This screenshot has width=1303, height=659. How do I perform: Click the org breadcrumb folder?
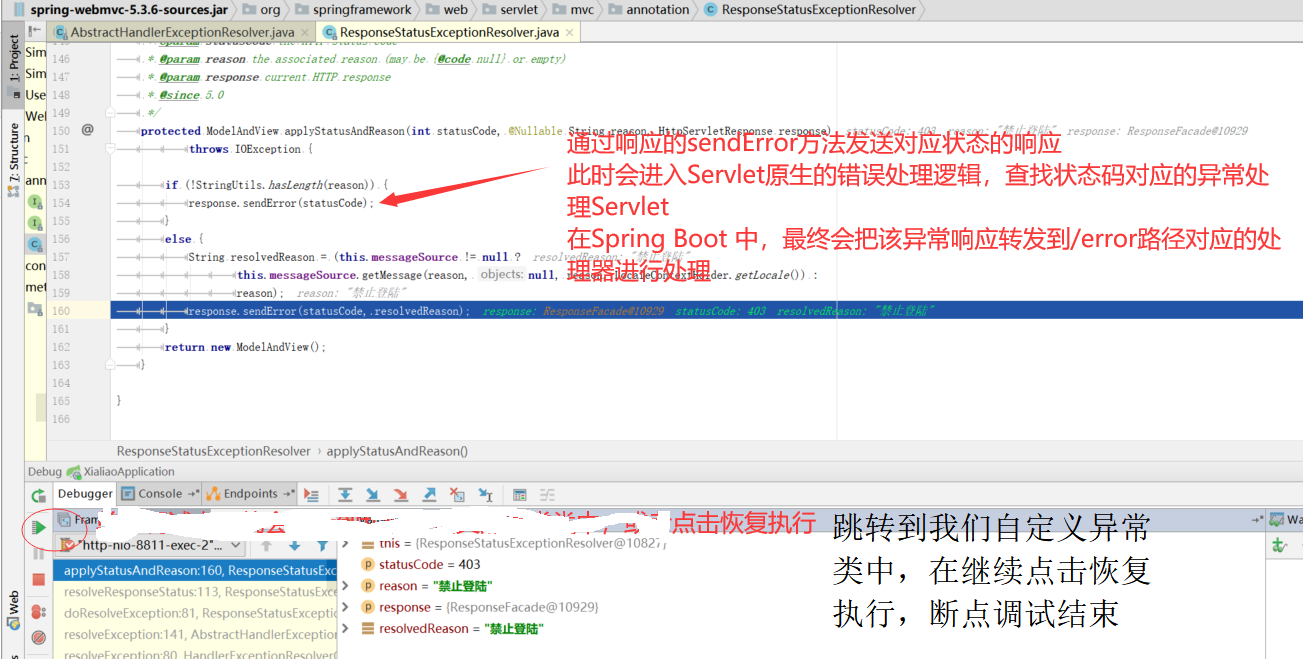coord(263,9)
